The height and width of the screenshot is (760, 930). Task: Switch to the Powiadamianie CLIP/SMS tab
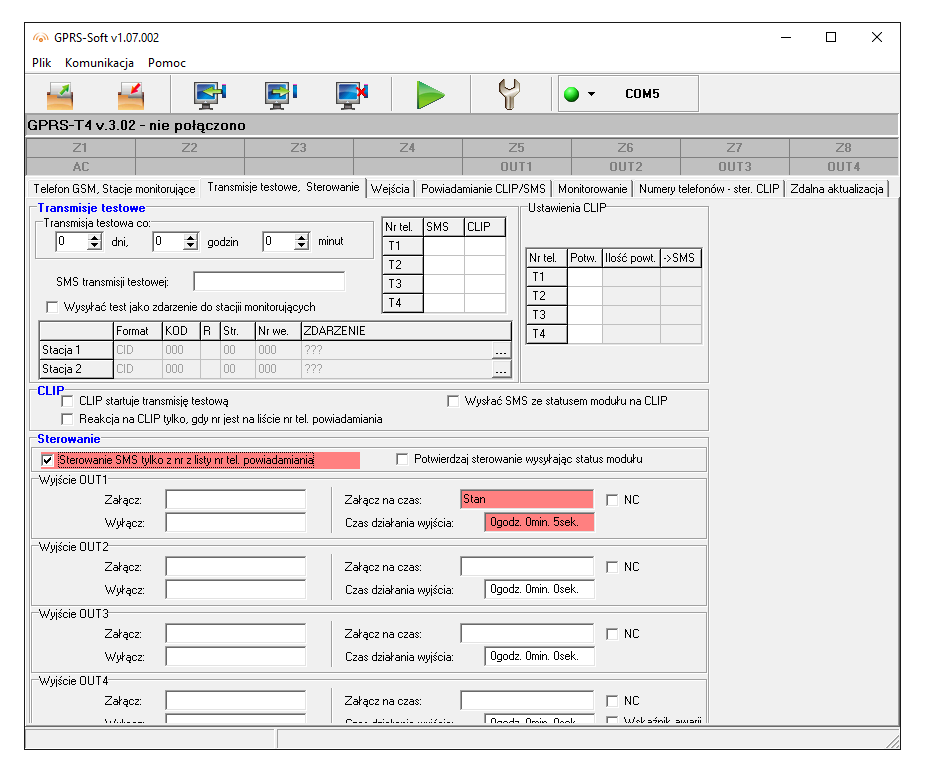(483, 188)
